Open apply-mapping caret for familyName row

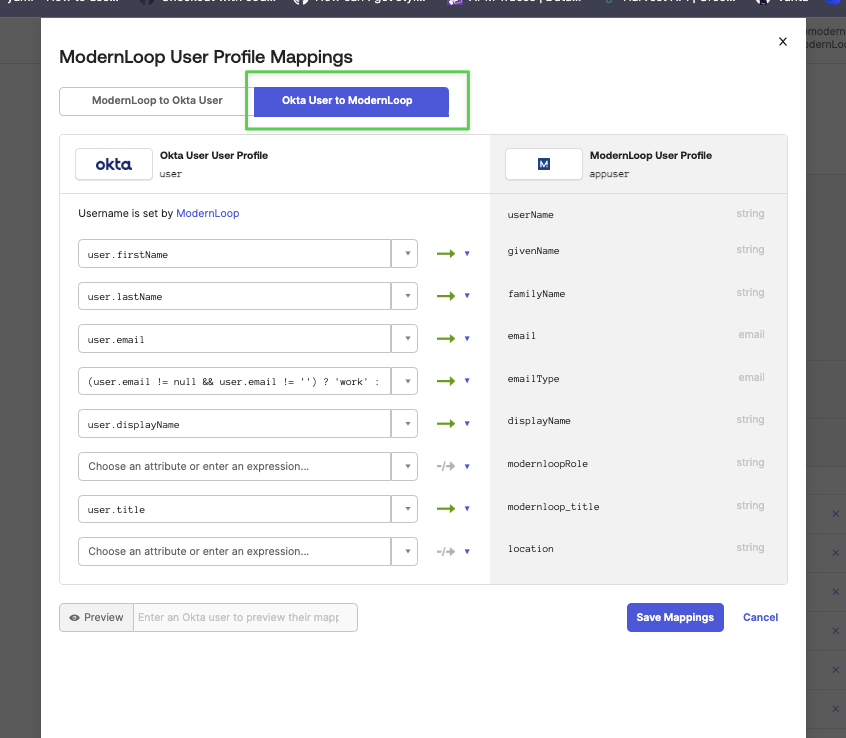click(467, 296)
